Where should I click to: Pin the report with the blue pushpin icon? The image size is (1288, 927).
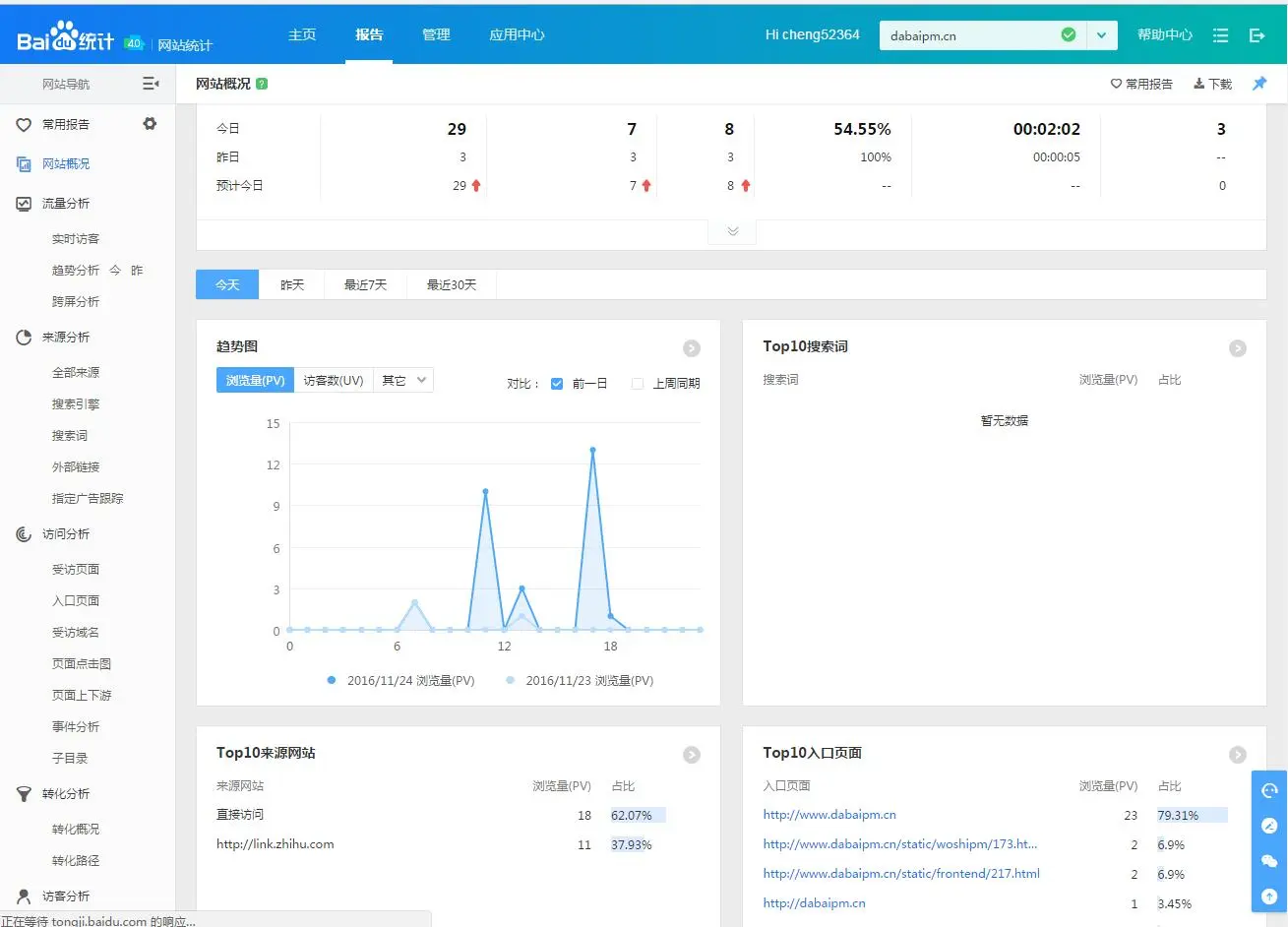point(1259,84)
